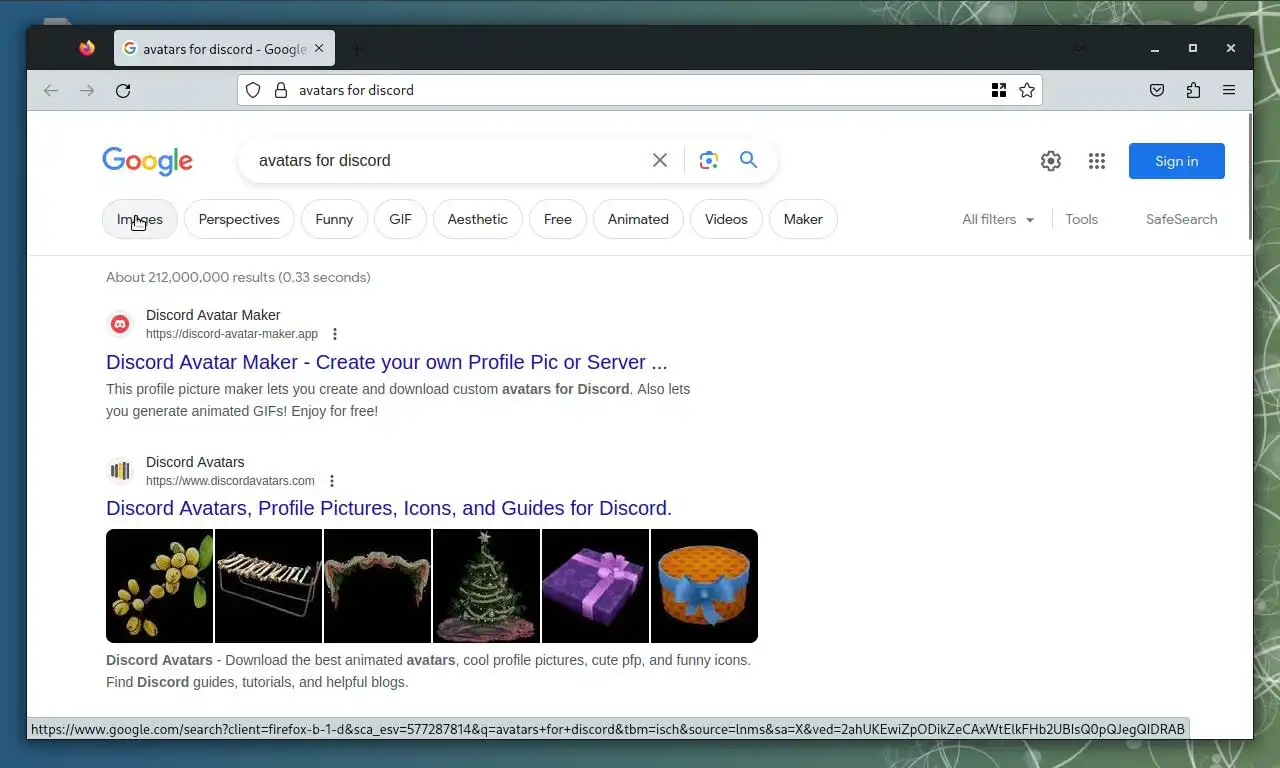Open a new tab with plus button
1280x768 pixels.
coord(357,48)
